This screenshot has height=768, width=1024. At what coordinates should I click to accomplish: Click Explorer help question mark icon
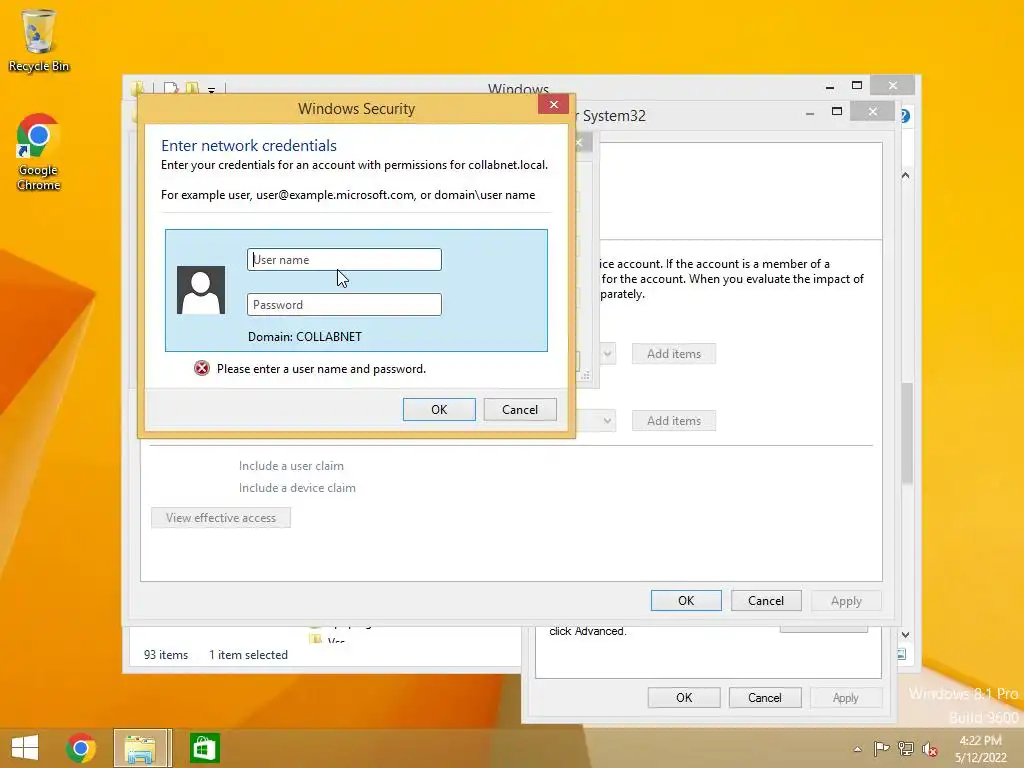[905, 116]
